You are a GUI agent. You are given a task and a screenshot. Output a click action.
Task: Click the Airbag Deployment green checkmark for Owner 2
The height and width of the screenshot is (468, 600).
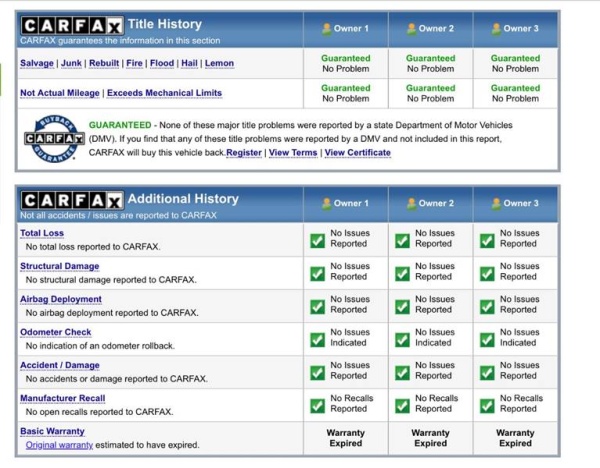pos(402,305)
